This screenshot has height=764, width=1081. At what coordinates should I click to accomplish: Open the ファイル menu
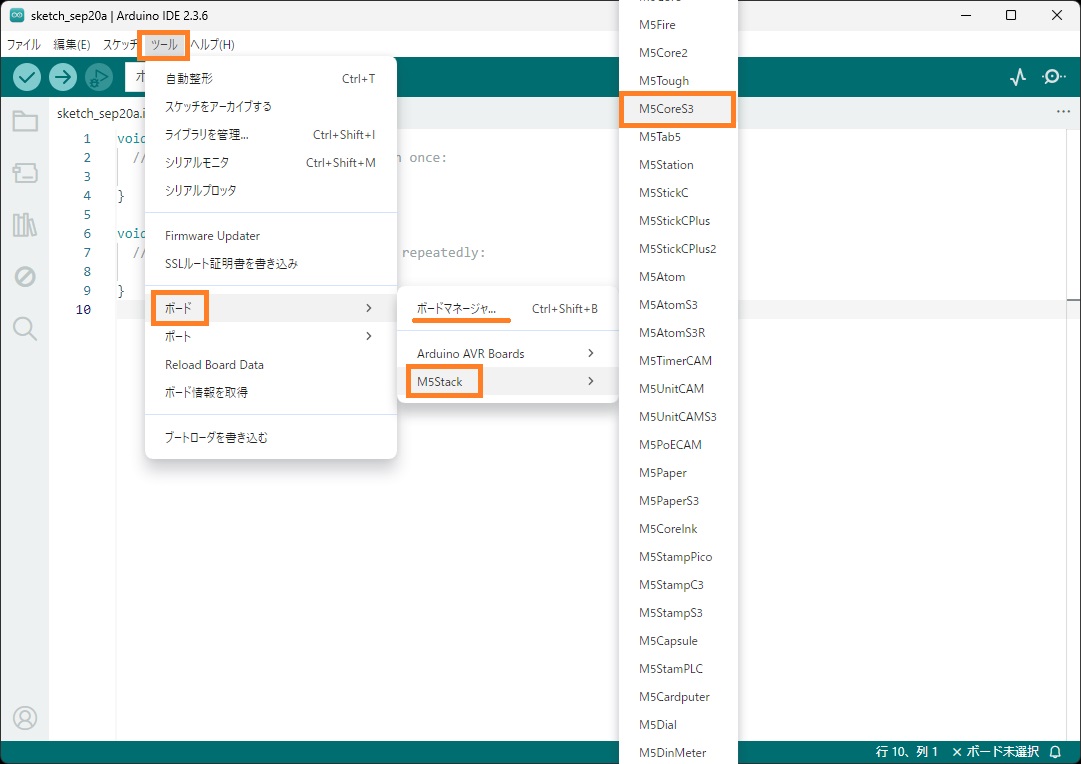24,45
